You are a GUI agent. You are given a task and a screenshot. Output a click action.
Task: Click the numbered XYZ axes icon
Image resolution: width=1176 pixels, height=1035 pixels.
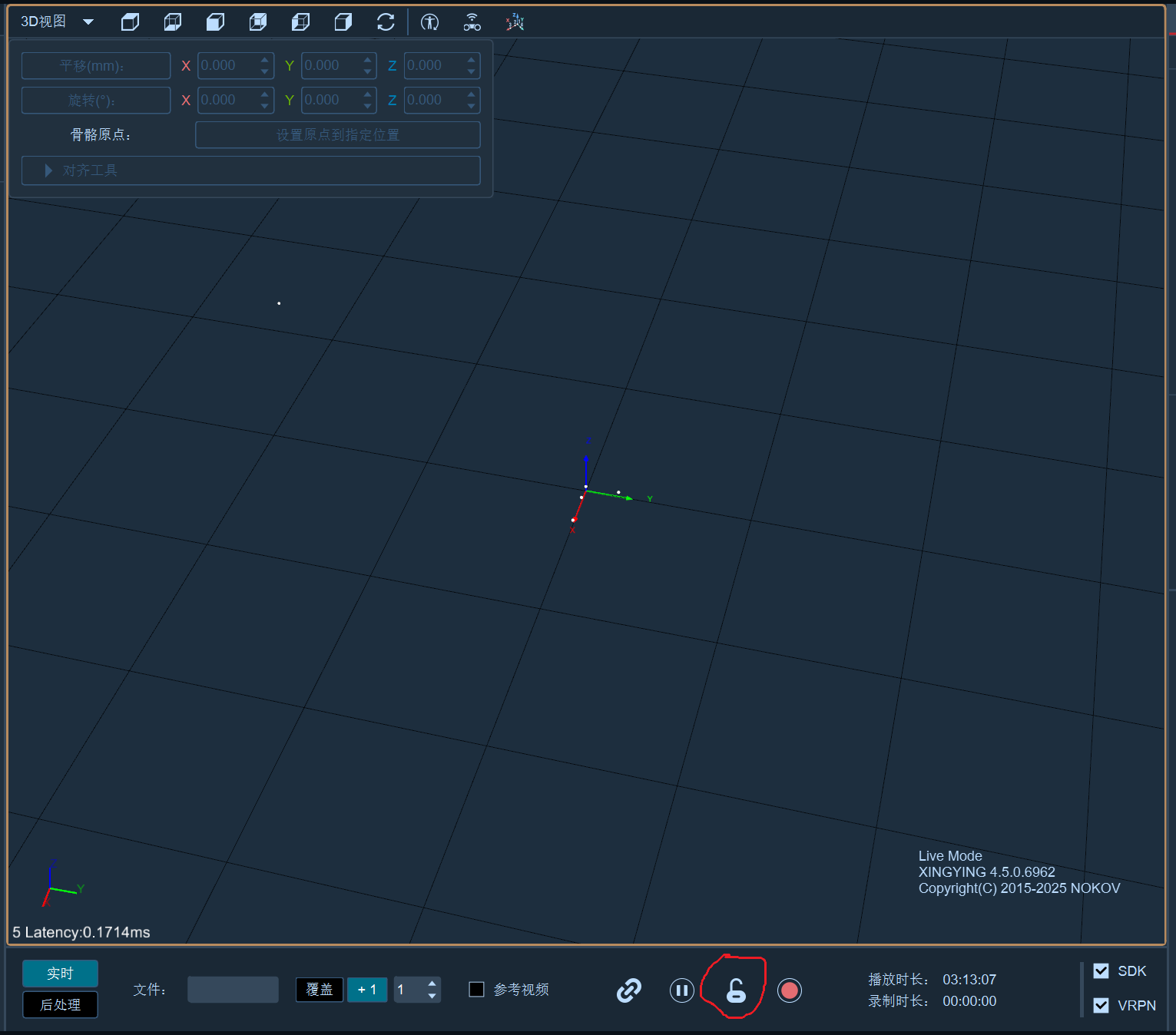click(515, 22)
